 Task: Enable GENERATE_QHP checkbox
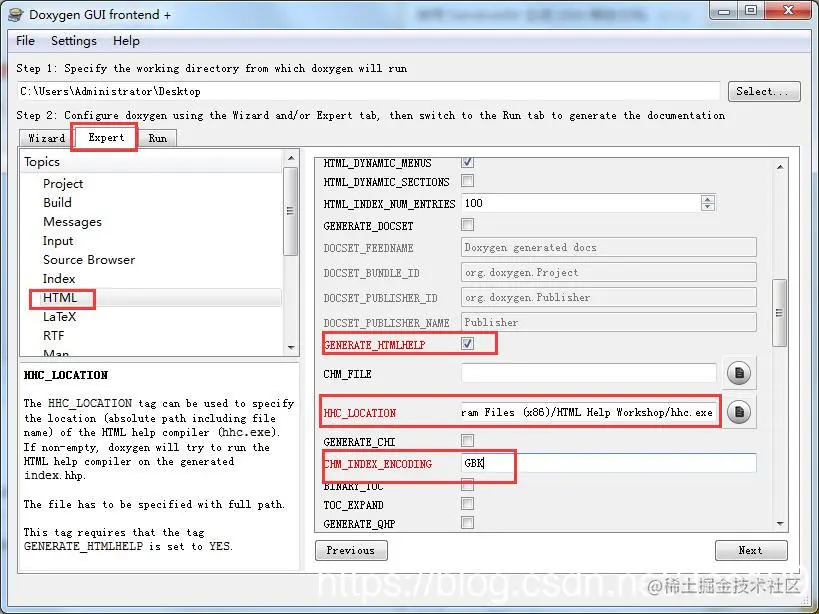coord(467,523)
